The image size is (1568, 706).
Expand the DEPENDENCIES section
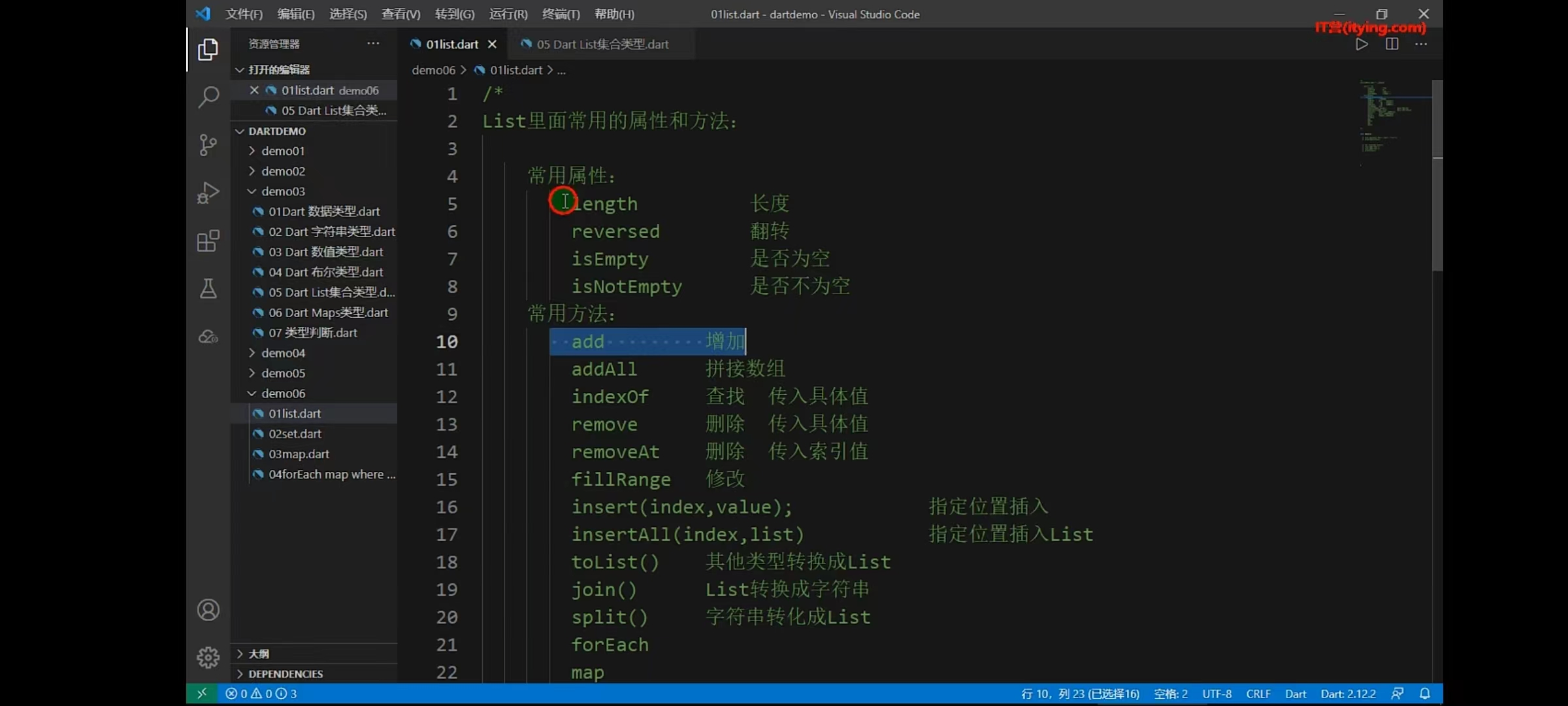pos(286,674)
